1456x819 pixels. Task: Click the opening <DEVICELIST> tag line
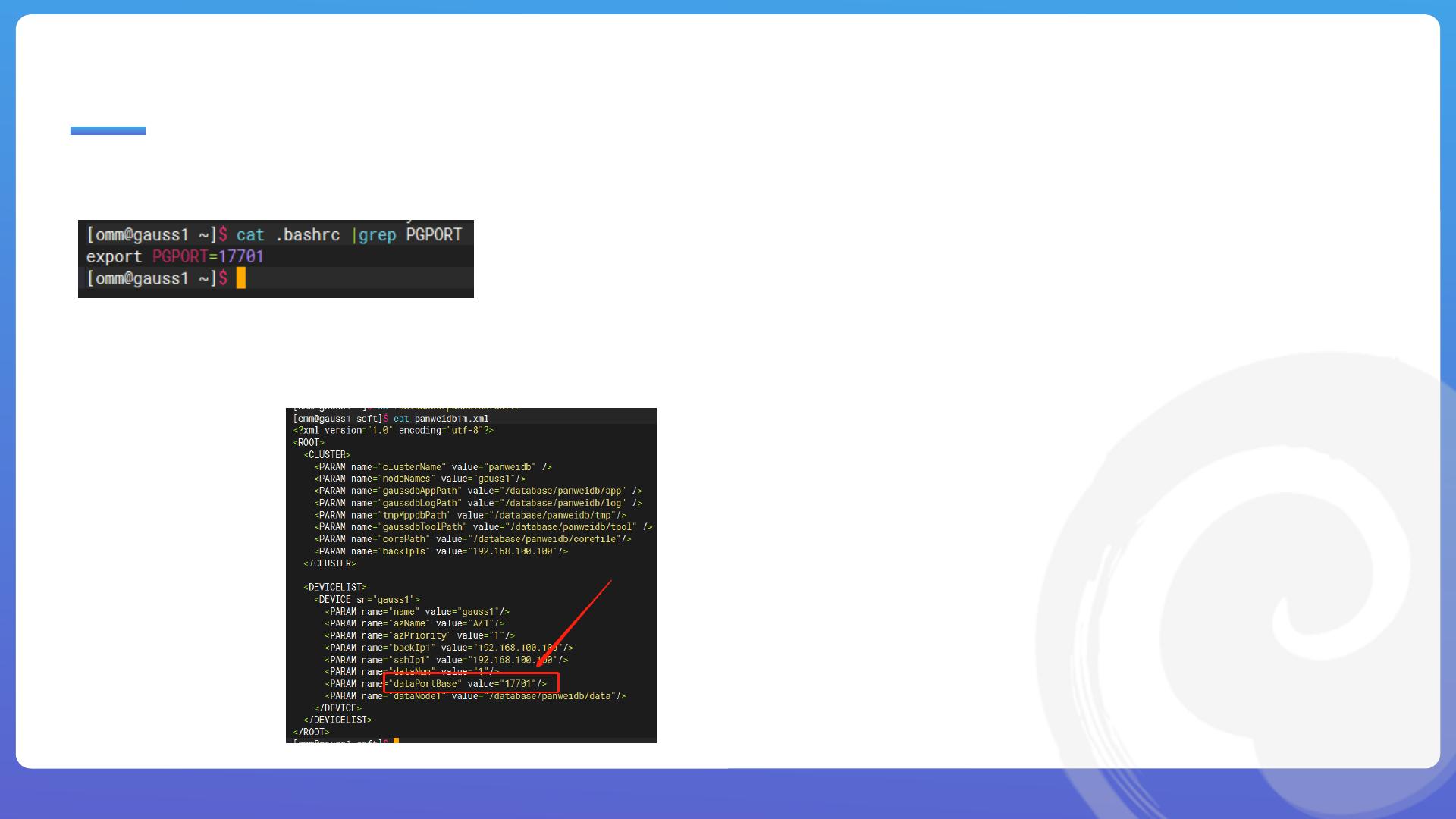click(334, 588)
